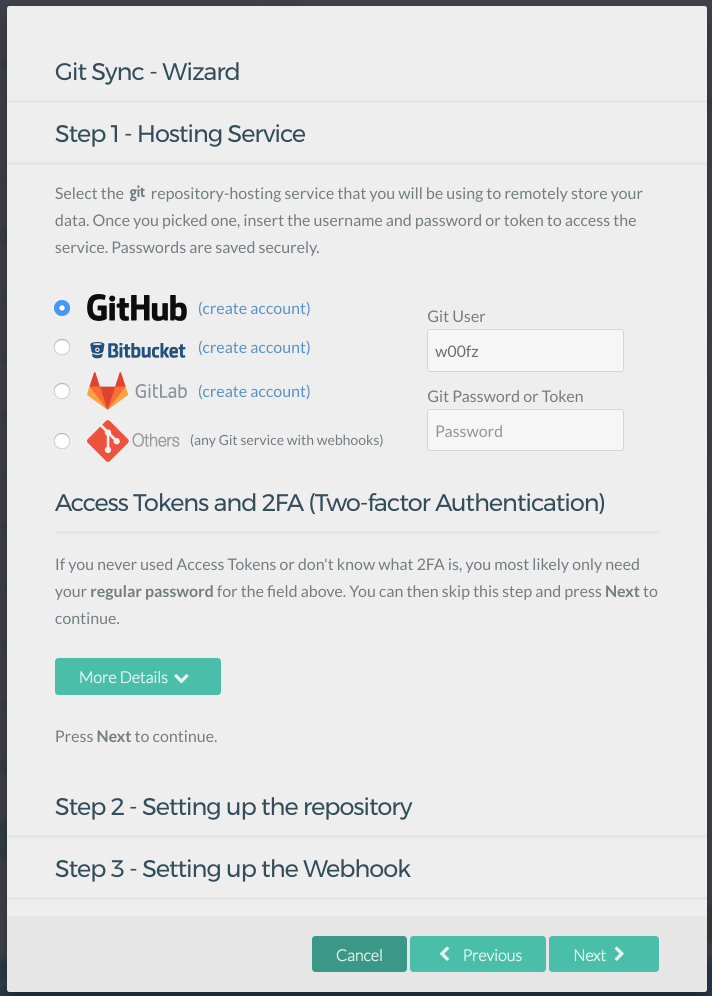Screen dimensions: 712x996
Task: Click the small git logo in the description
Action: [x=137, y=192]
